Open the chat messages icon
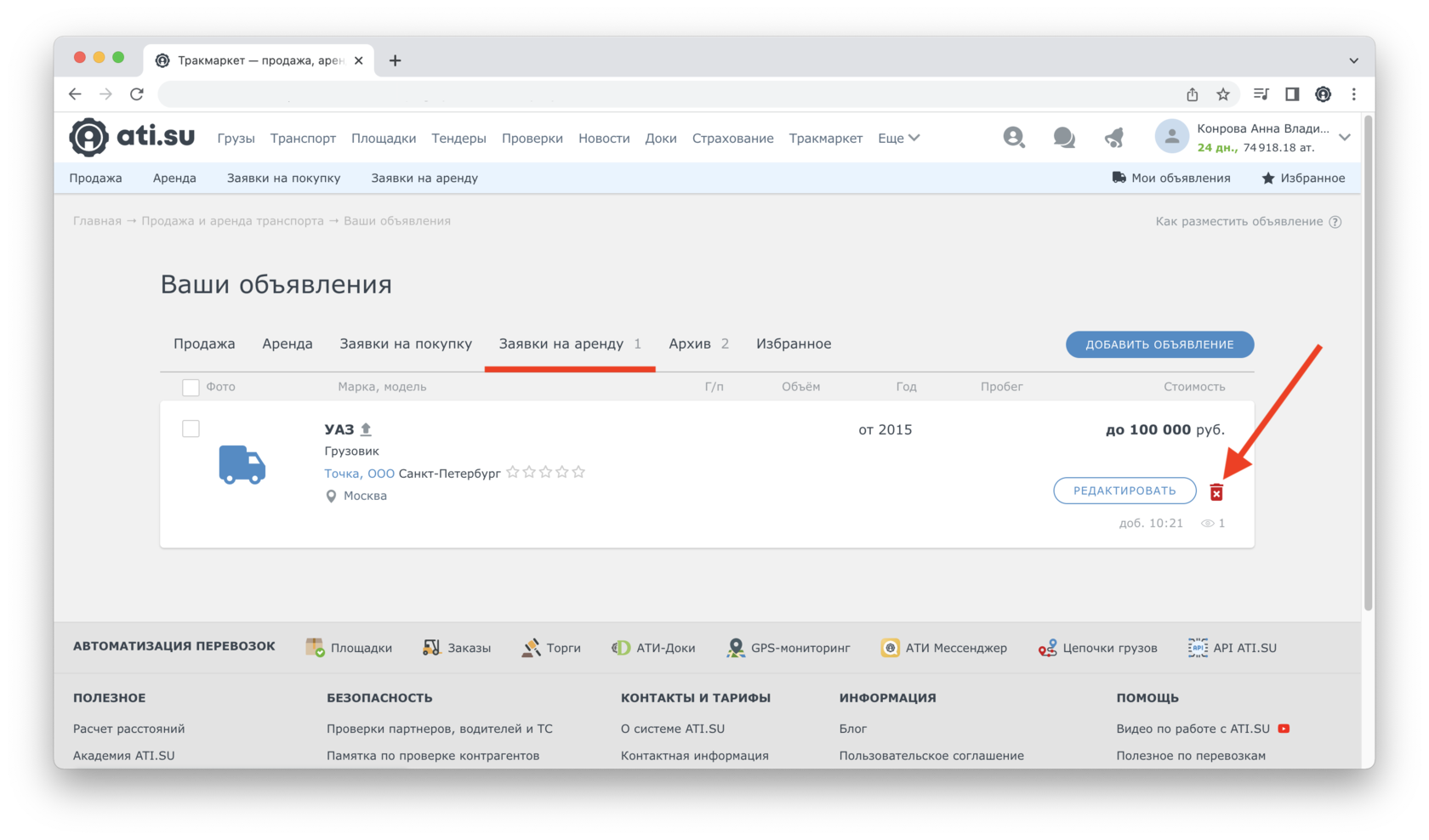Screen dimensions: 1429x840 tap(1063, 137)
